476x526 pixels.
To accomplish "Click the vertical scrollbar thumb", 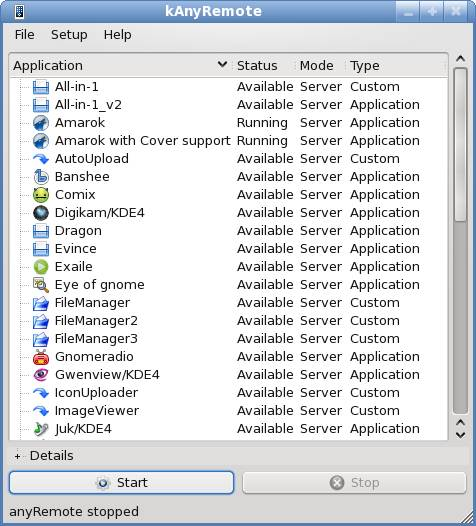I will (461, 145).
